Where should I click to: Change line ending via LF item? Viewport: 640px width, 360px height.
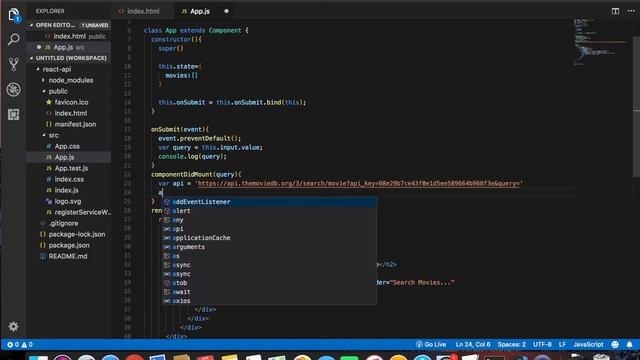[562, 344]
